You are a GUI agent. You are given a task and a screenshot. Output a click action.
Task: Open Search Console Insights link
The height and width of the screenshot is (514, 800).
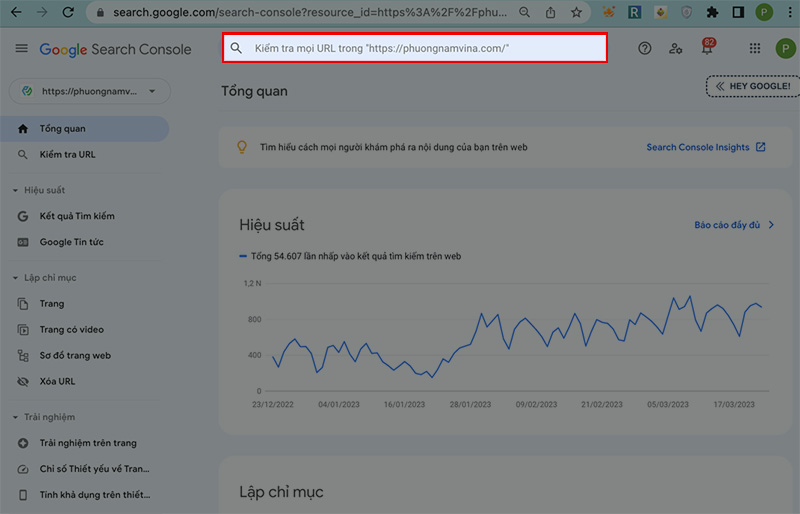coord(697,148)
